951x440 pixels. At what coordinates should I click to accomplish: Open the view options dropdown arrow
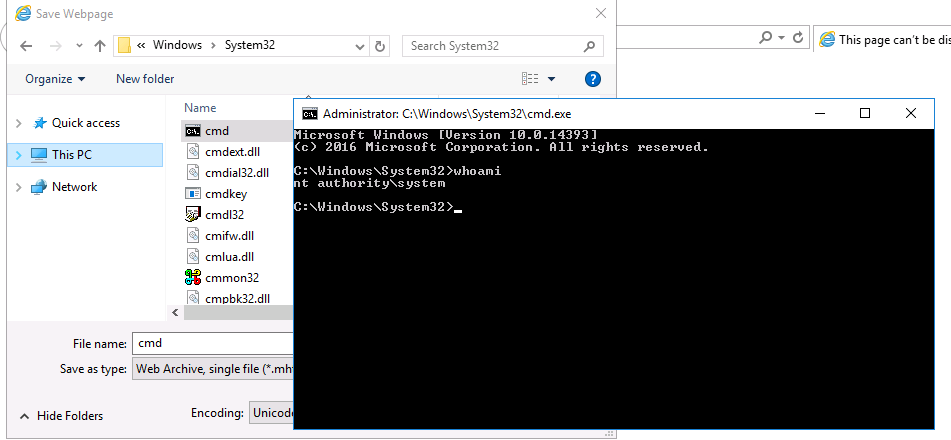551,79
